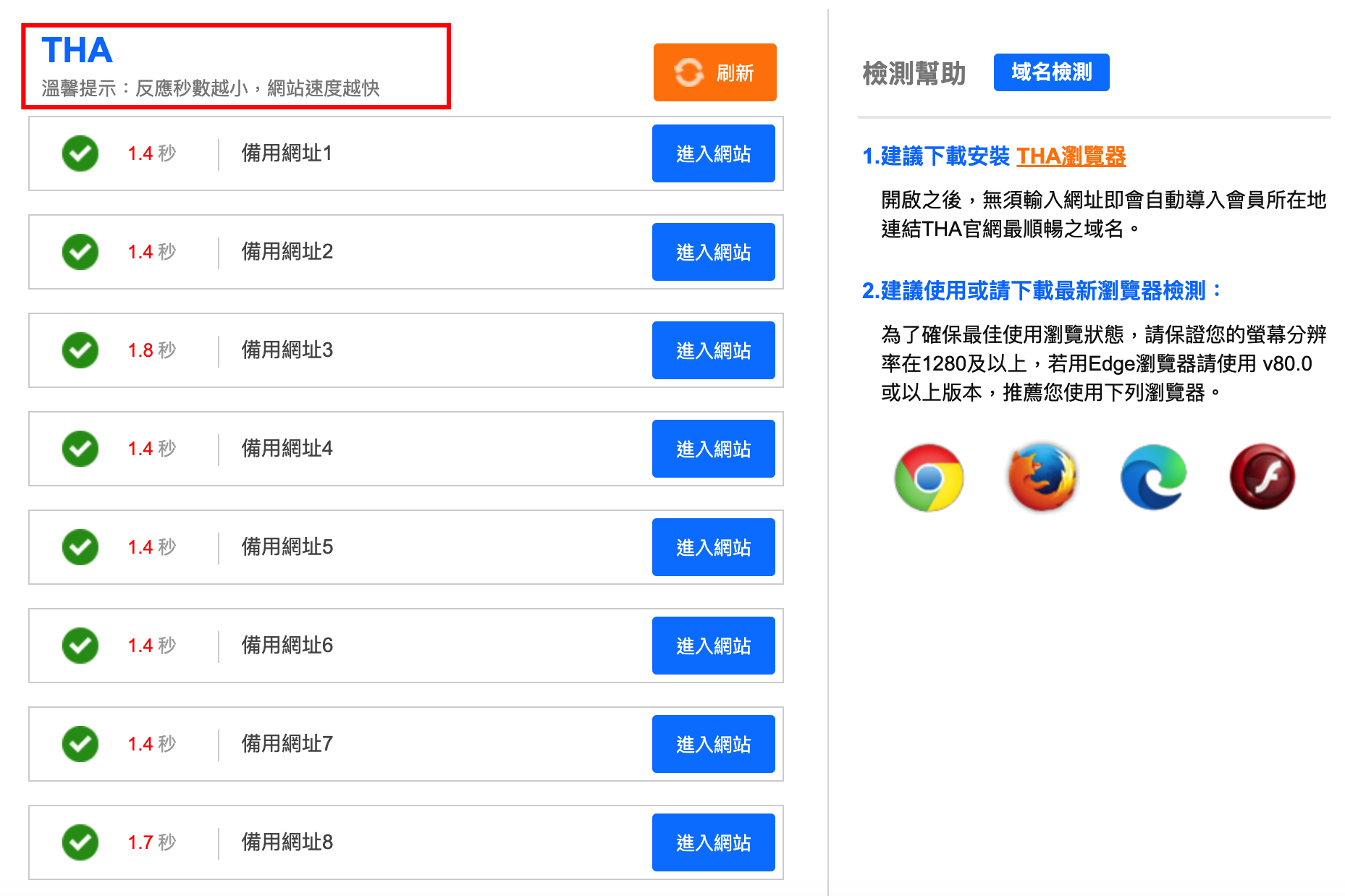Screen dimensions: 1345x896
Task: Click the green checkmark for 備用網址1
Action: (x=80, y=153)
